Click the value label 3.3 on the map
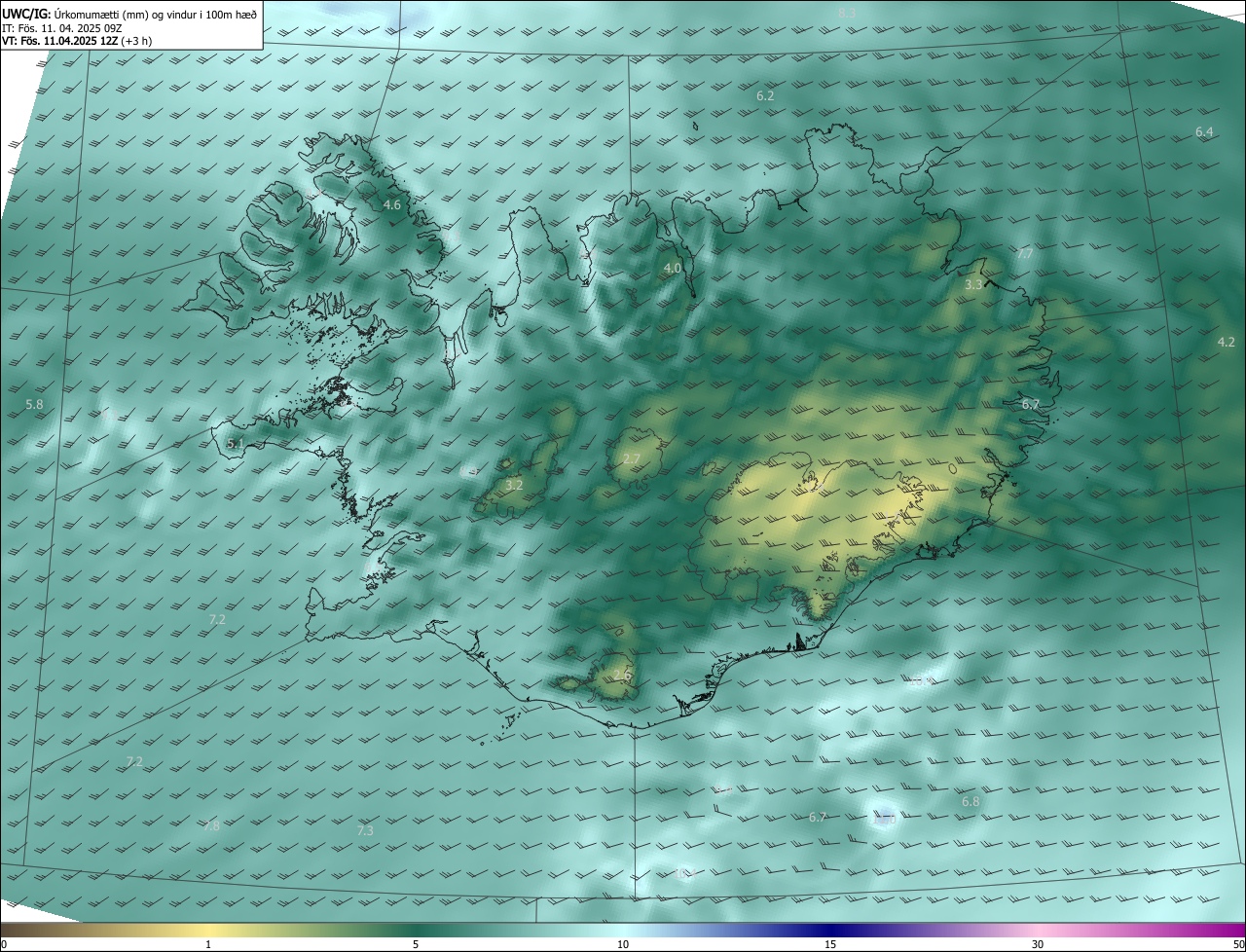The image size is (1246, 952). [973, 285]
